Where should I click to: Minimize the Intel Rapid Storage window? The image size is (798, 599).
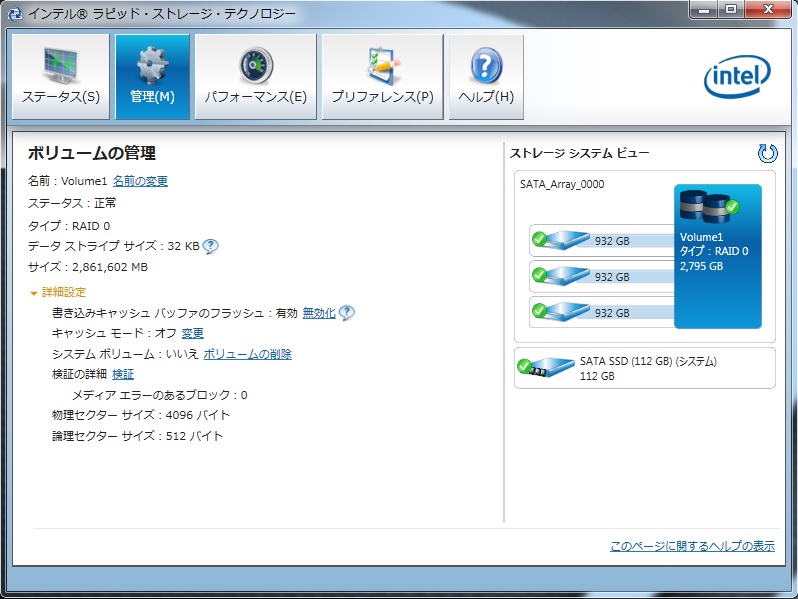[704, 9]
